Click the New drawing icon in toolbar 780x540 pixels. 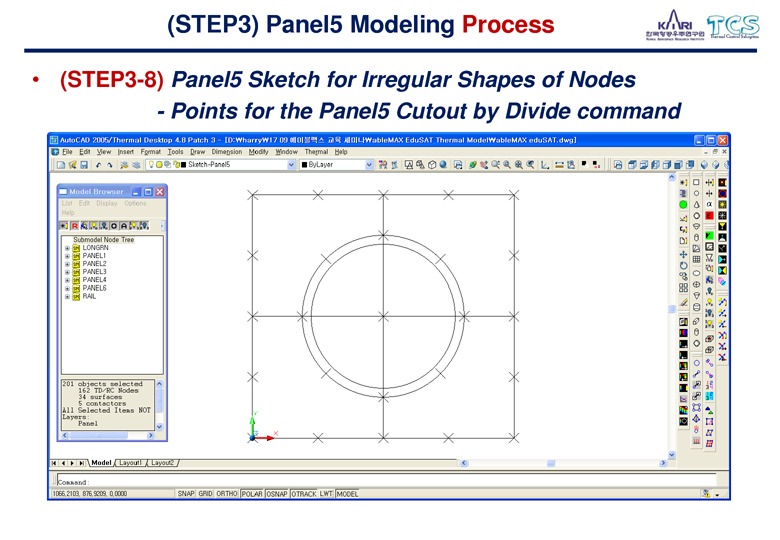tap(61, 165)
